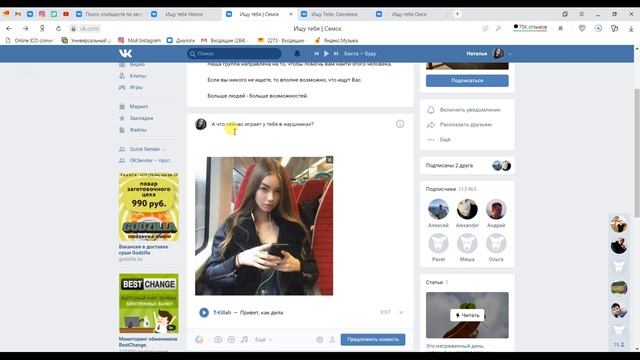Click the BestChange ad banner
The image size is (640, 360).
[149, 303]
